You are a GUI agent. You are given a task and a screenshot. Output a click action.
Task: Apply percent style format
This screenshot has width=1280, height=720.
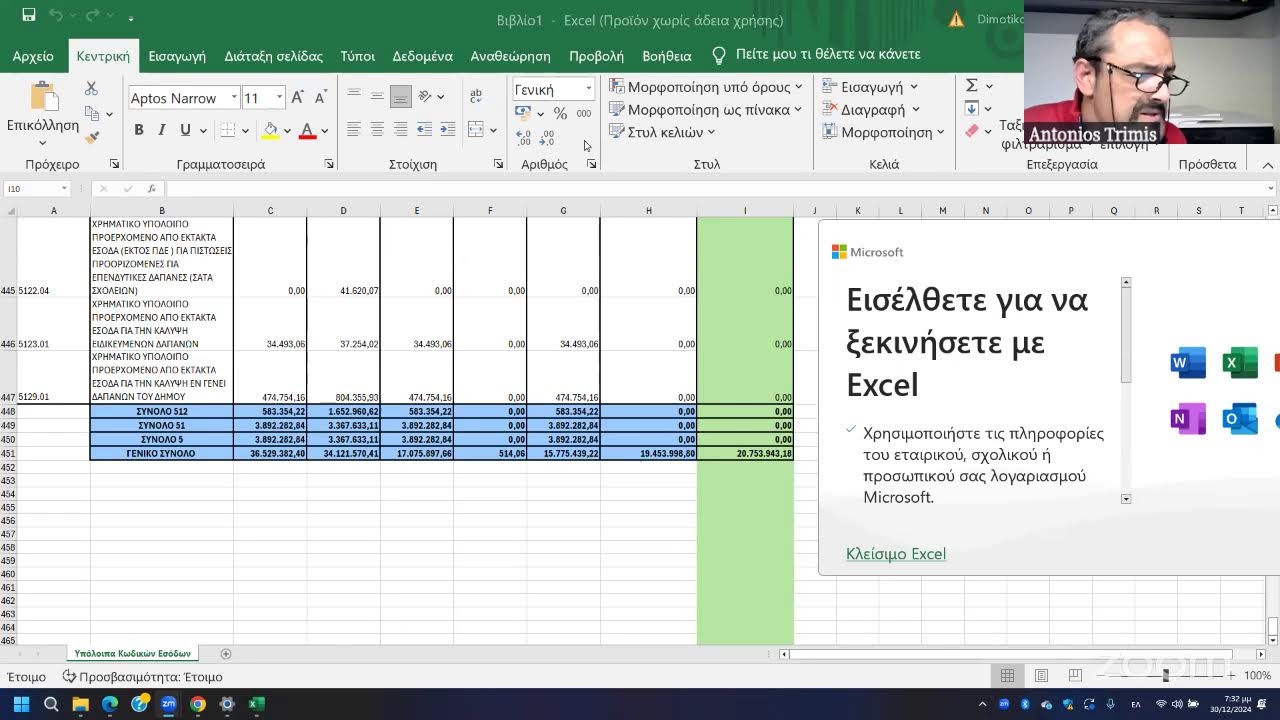point(560,114)
